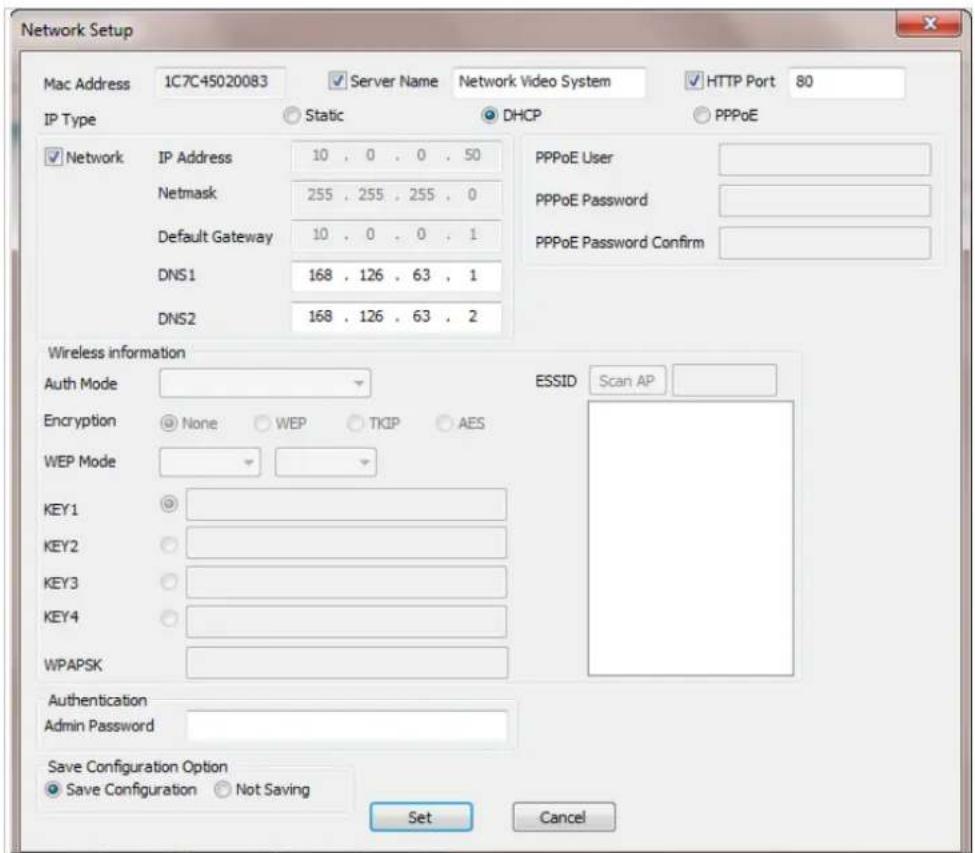Click the ESSID text field
The image size is (975, 853).
pyautogui.click(x=724, y=380)
